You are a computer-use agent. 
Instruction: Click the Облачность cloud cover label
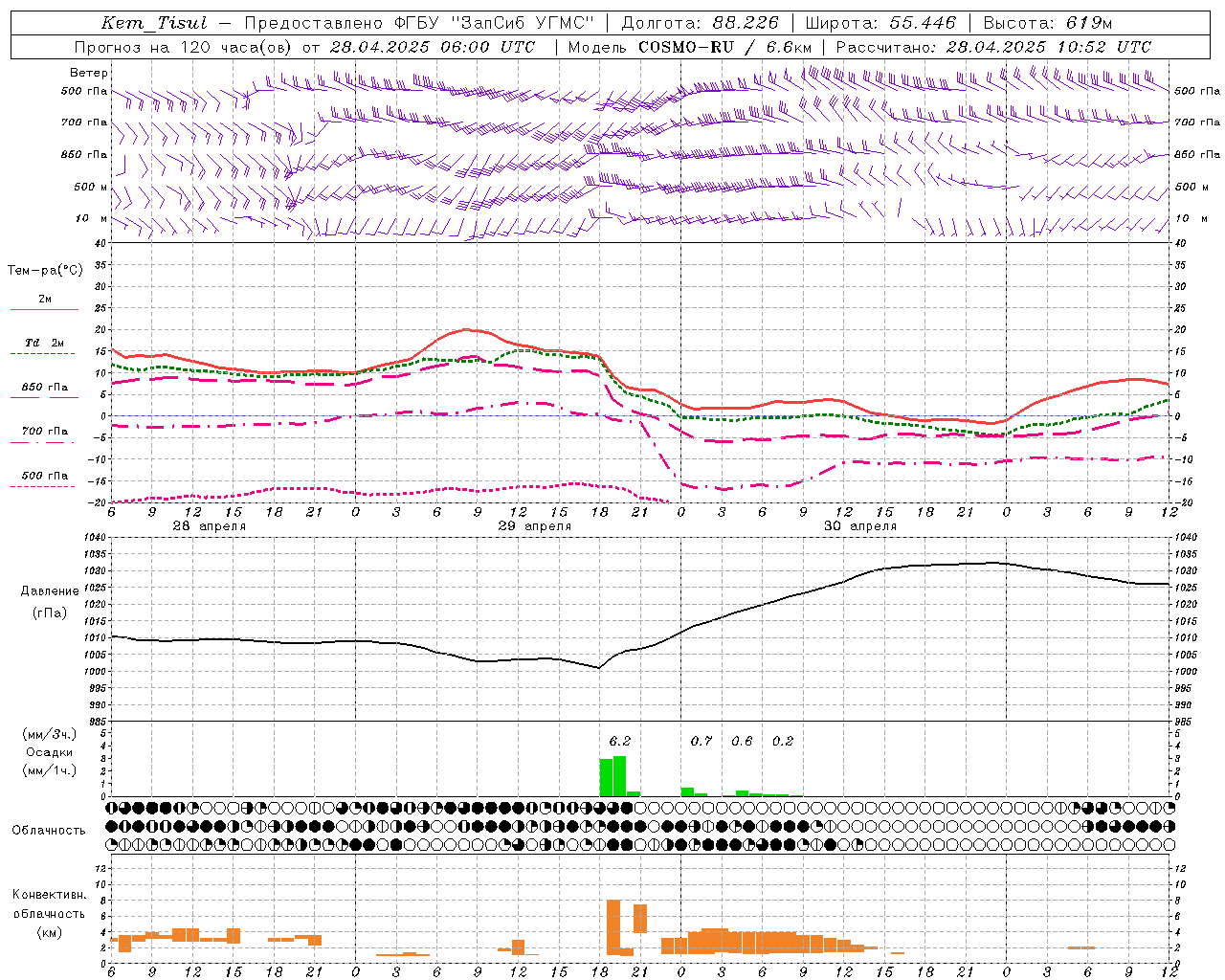(49, 831)
